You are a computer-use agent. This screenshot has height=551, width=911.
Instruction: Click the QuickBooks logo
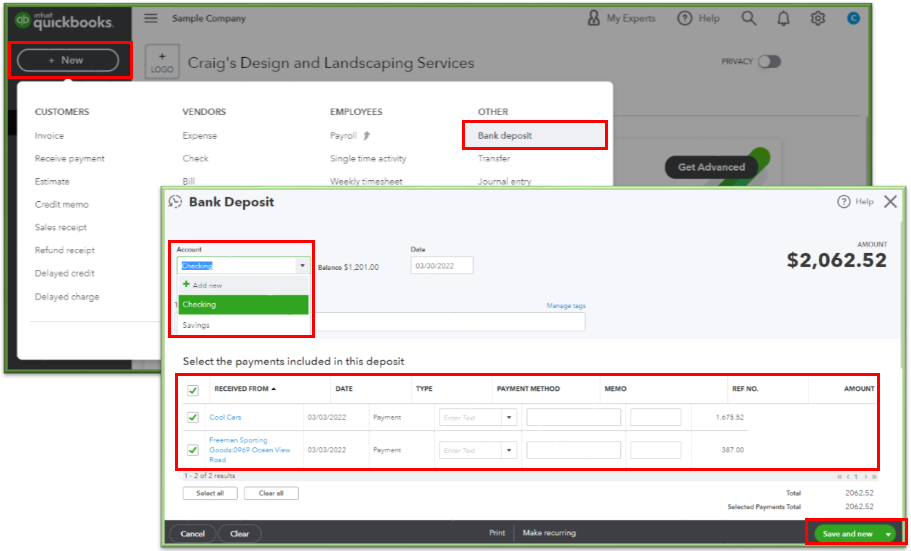(64, 21)
